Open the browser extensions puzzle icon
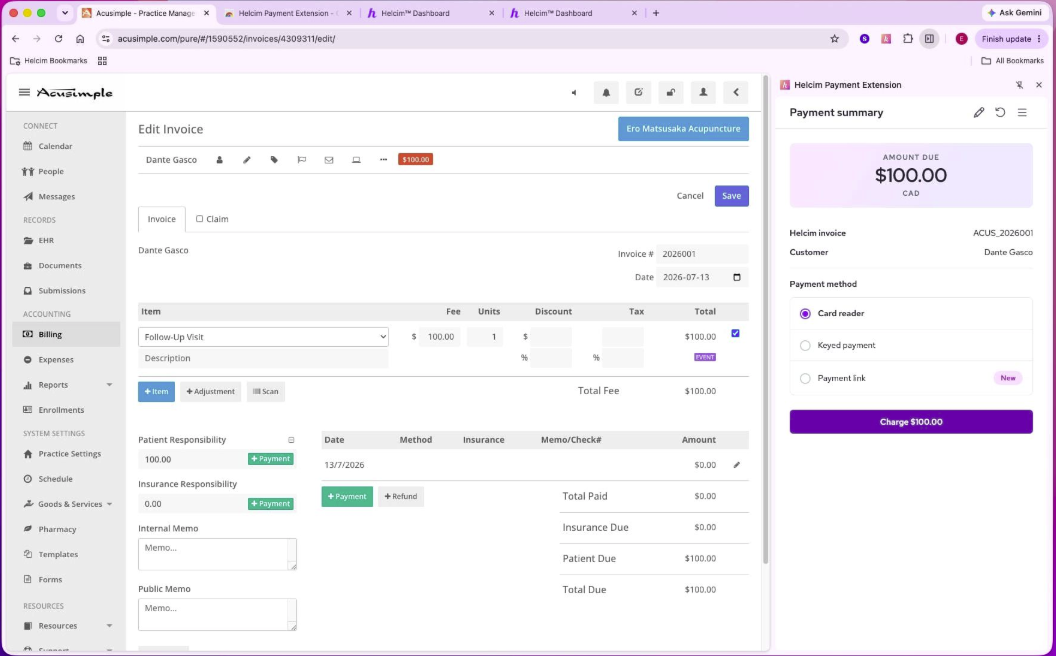The image size is (1056, 656). [908, 39]
